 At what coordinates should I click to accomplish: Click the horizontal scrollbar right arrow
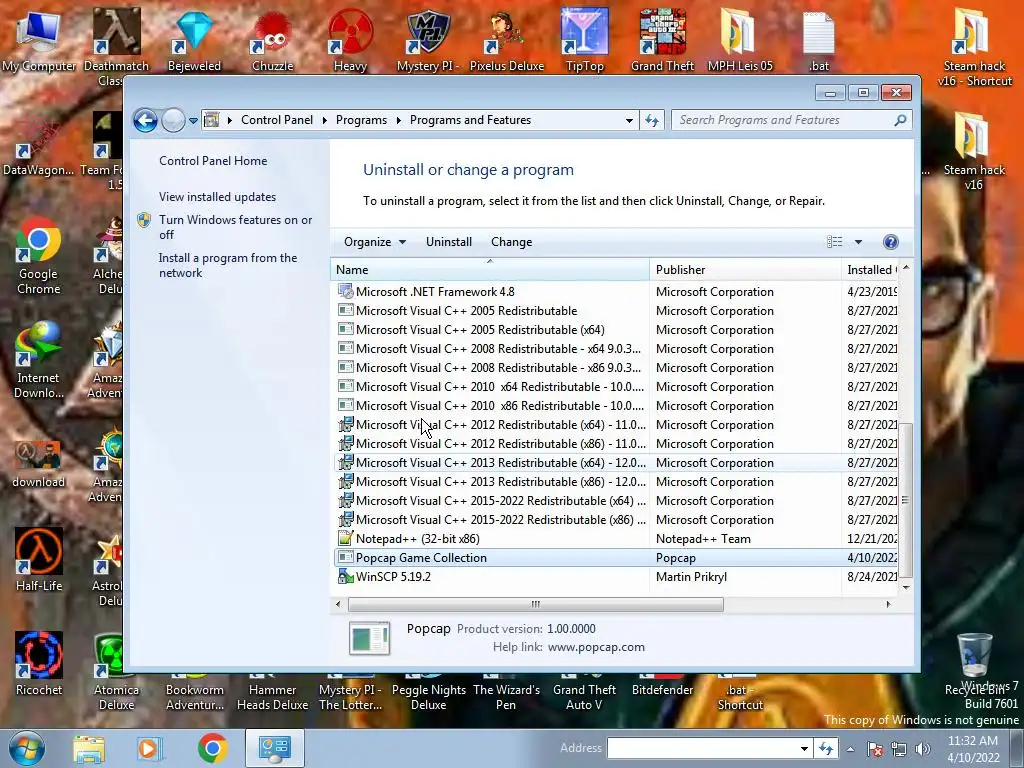pyautogui.click(x=888, y=605)
